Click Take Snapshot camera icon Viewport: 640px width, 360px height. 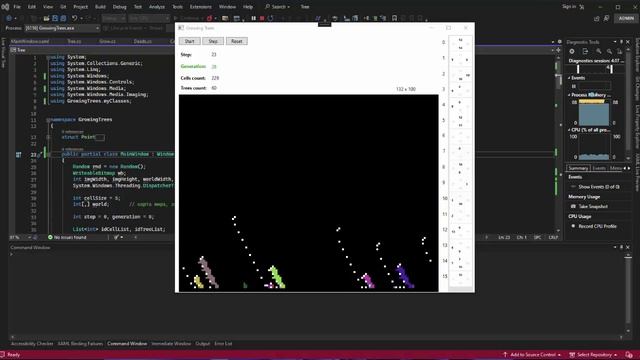point(573,207)
